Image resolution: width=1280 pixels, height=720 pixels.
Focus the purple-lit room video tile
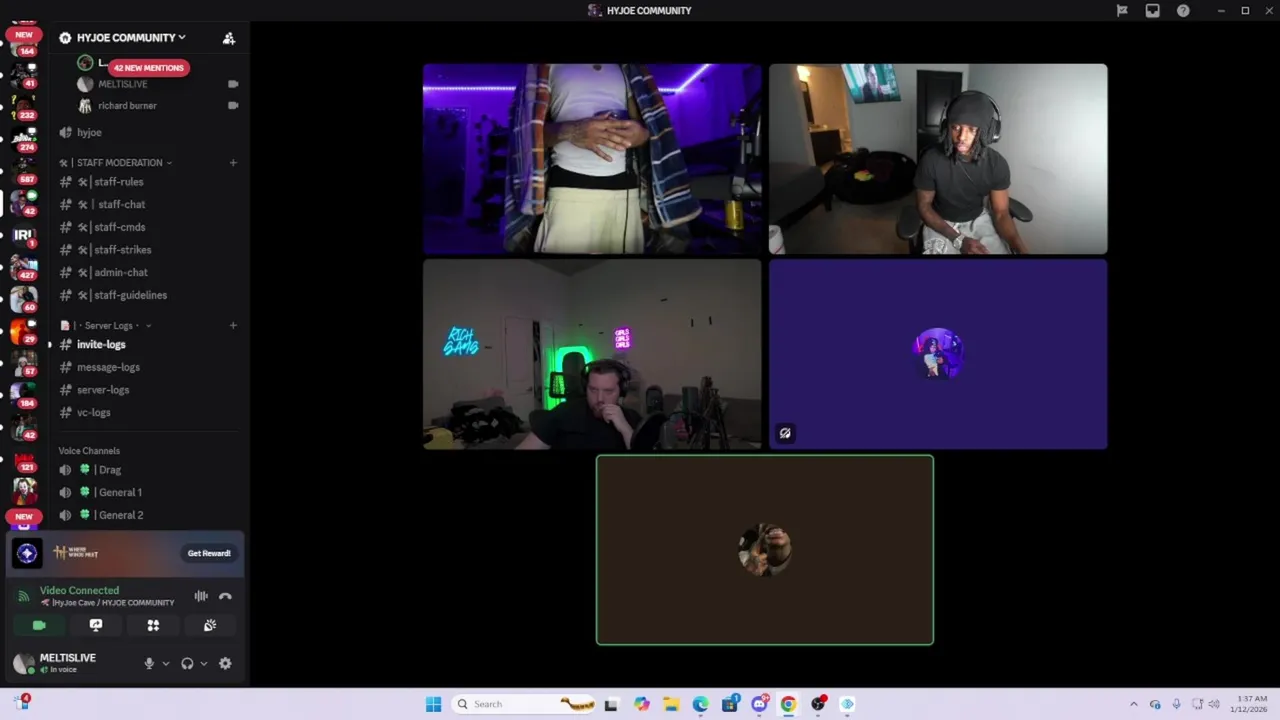(592, 159)
